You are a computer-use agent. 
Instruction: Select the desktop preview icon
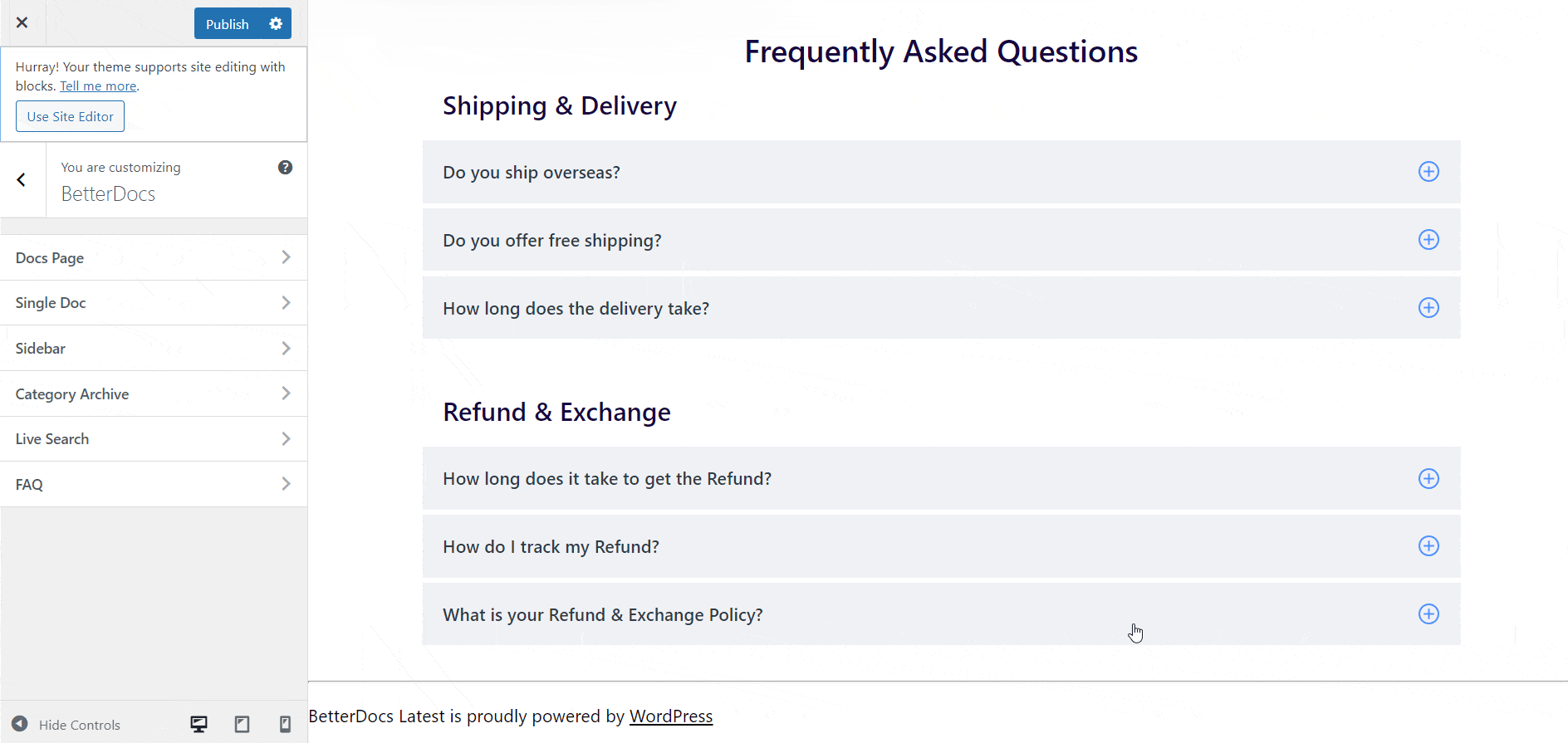[x=198, y=723]
